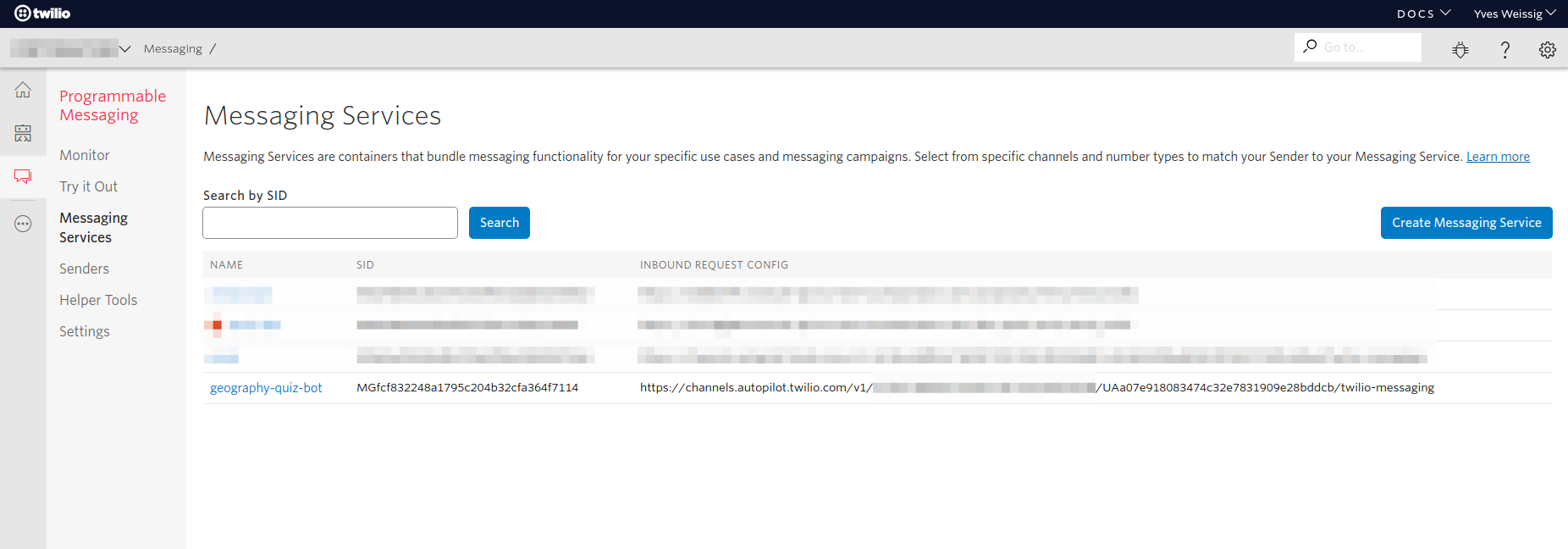Click the SID column header
Viewport: 1568px width, 549px height.
point(365,265)
